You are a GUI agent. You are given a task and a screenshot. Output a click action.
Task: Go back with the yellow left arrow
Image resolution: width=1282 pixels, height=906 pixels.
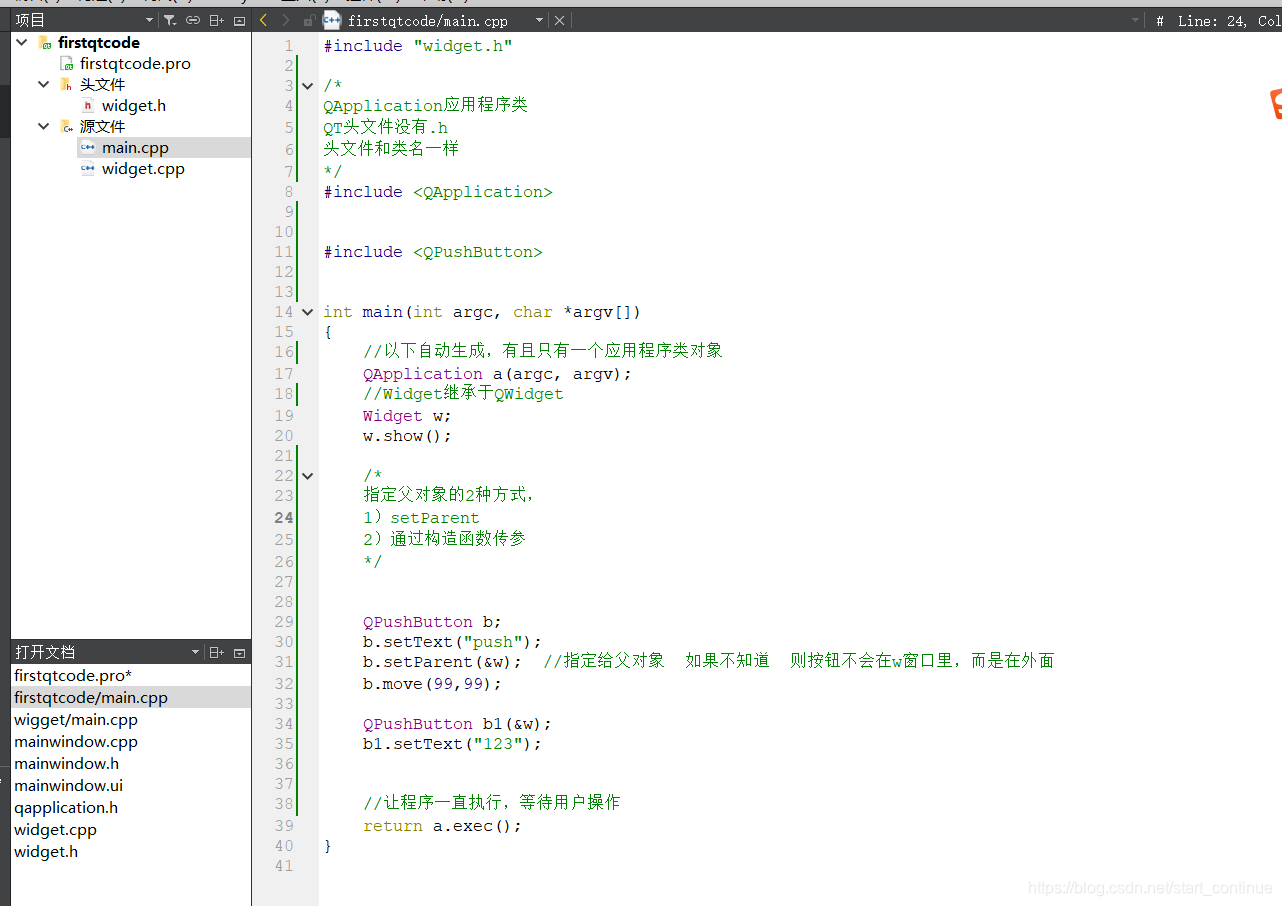tap(263, 20)
